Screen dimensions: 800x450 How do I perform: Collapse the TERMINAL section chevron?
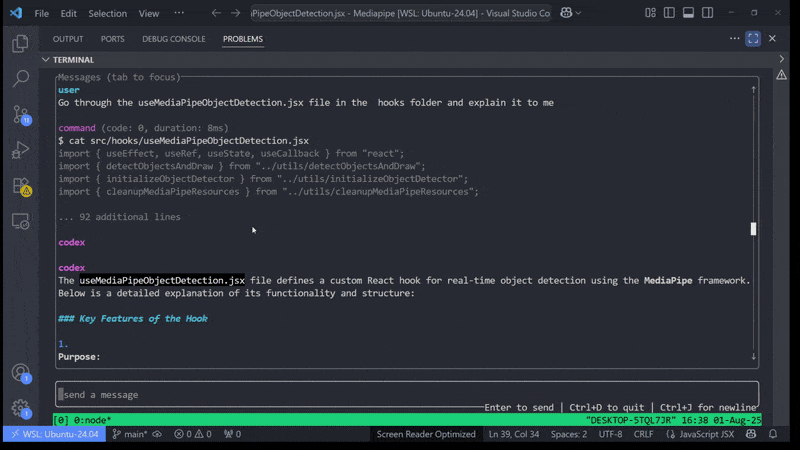pyautogui.click(x=46, y=60)
